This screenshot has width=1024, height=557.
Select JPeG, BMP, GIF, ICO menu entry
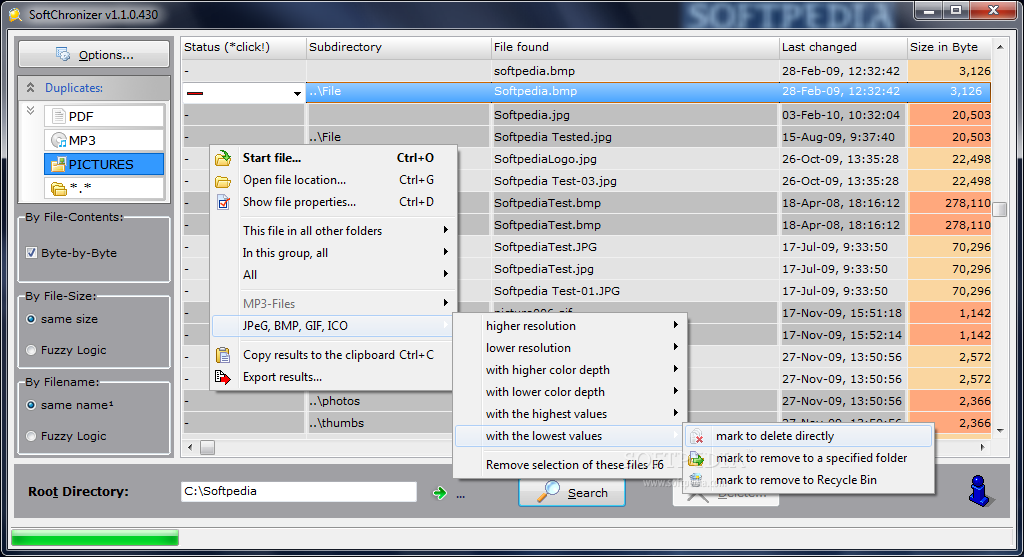pyautogui.click(x=332, y=326)
